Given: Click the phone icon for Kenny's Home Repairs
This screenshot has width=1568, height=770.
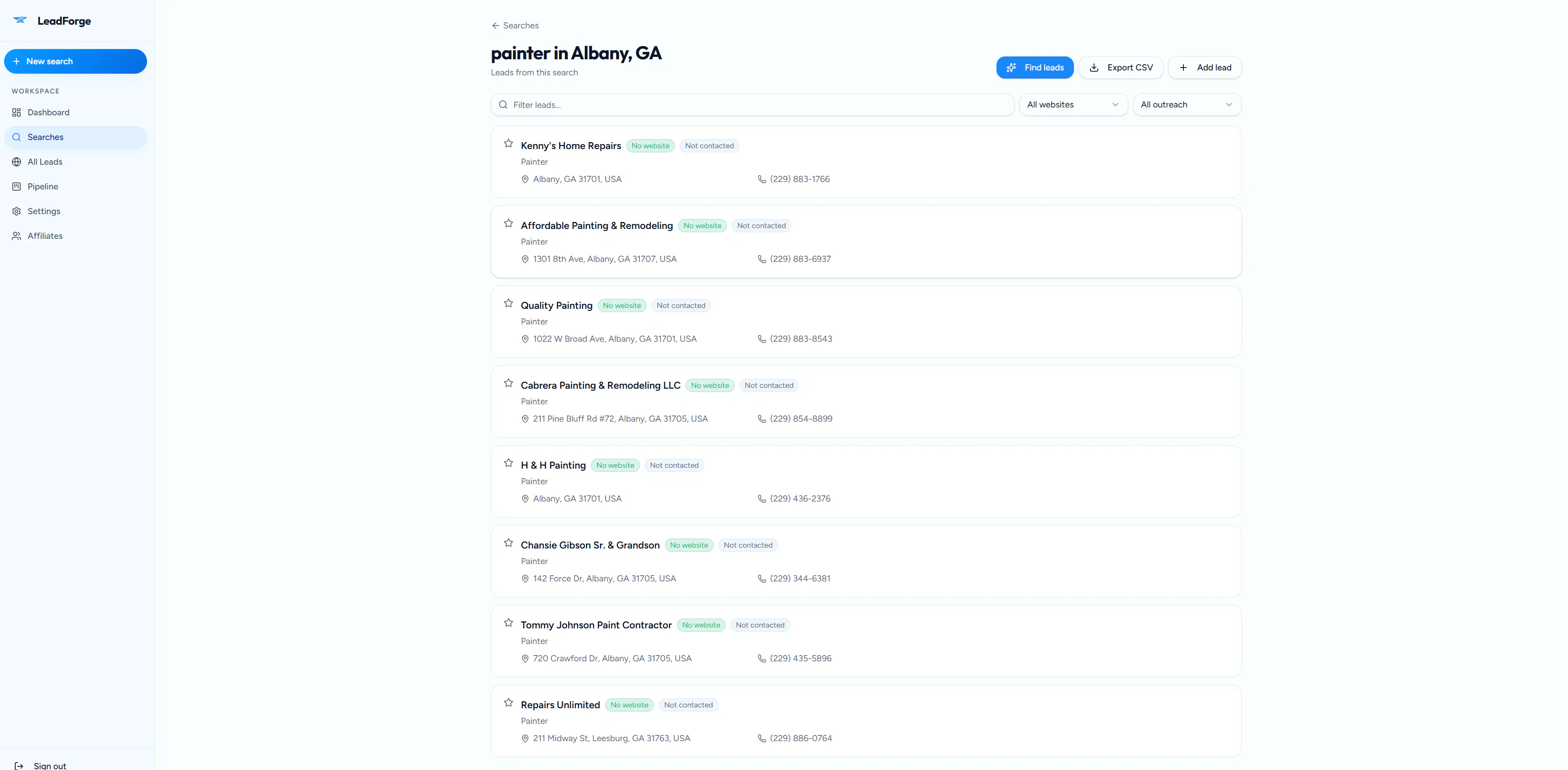Looking at the screenshot, I should (761, 180).
